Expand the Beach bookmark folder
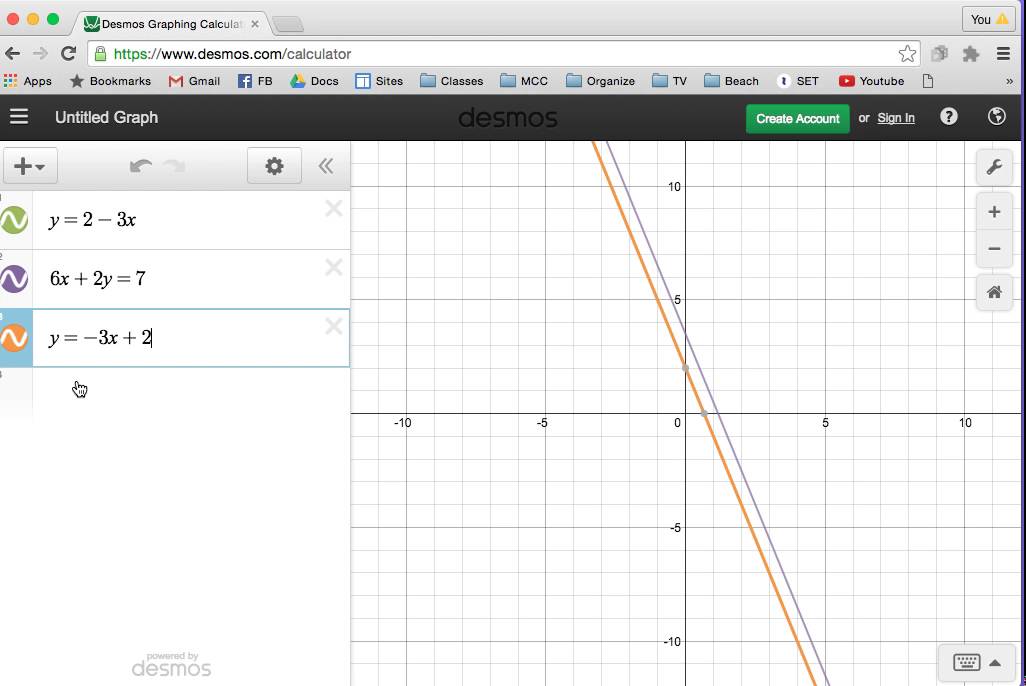Image resolution: width=1026 pixels, height=686 pixels. (x=732, y=81)
